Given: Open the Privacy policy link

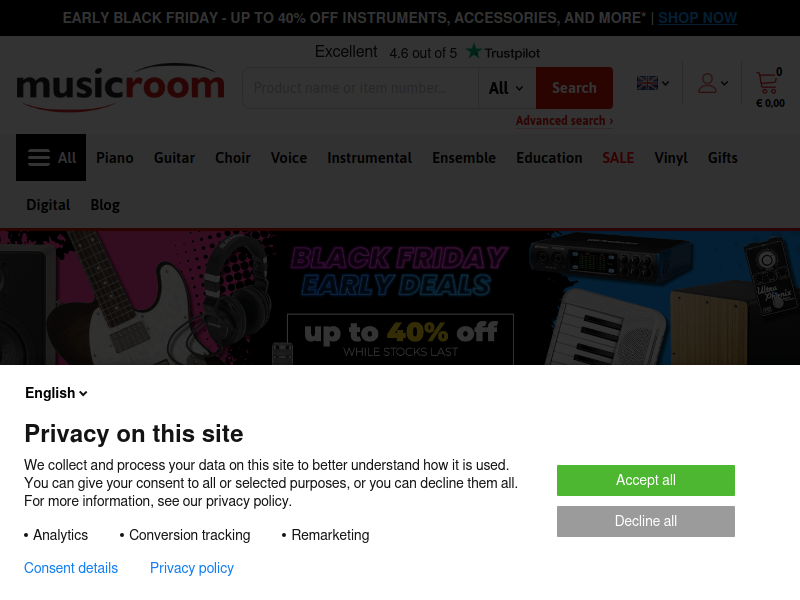Looking at the screenshot, I should (x=192, y=568).
